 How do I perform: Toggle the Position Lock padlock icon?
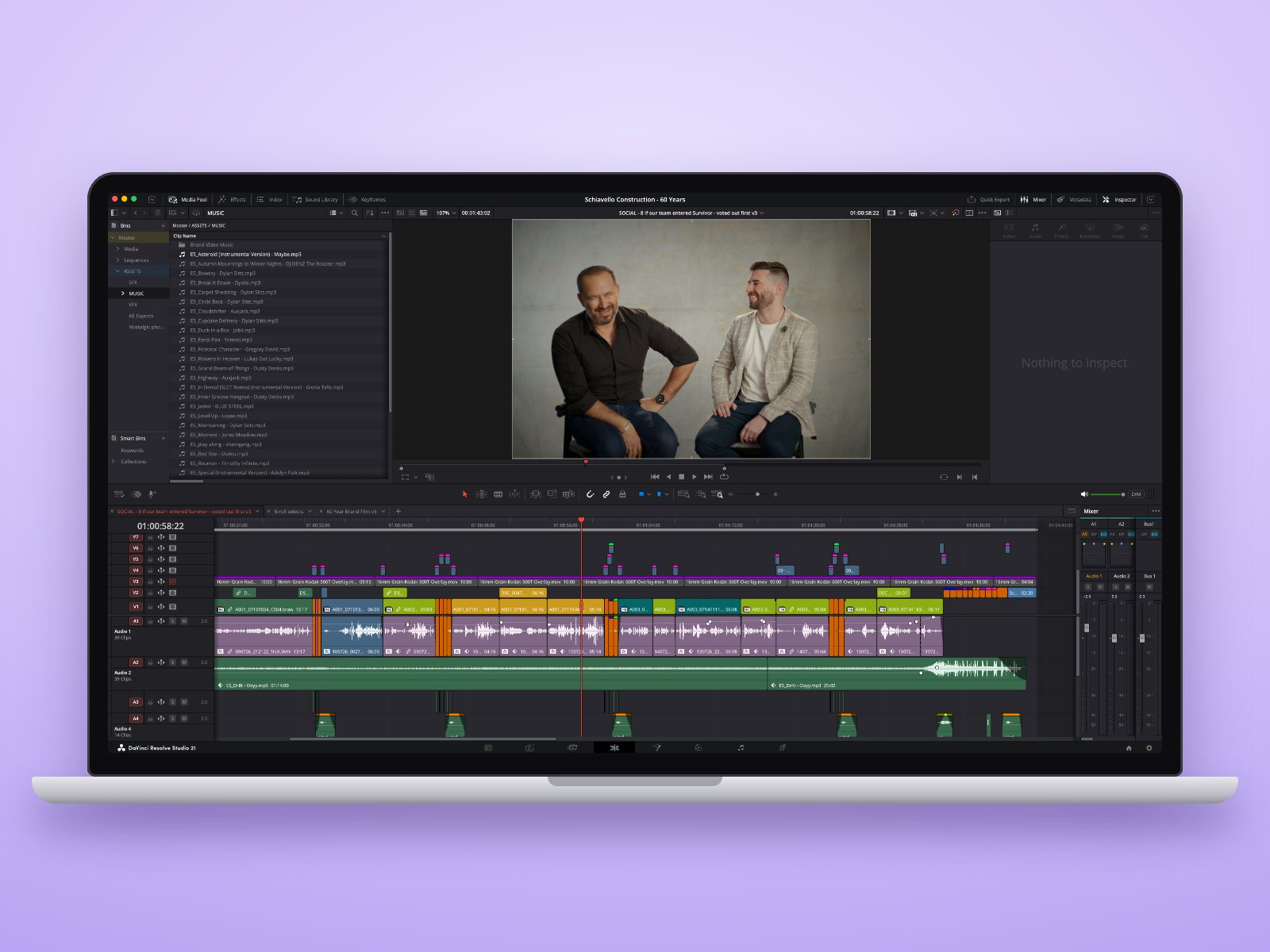(622, 494)
